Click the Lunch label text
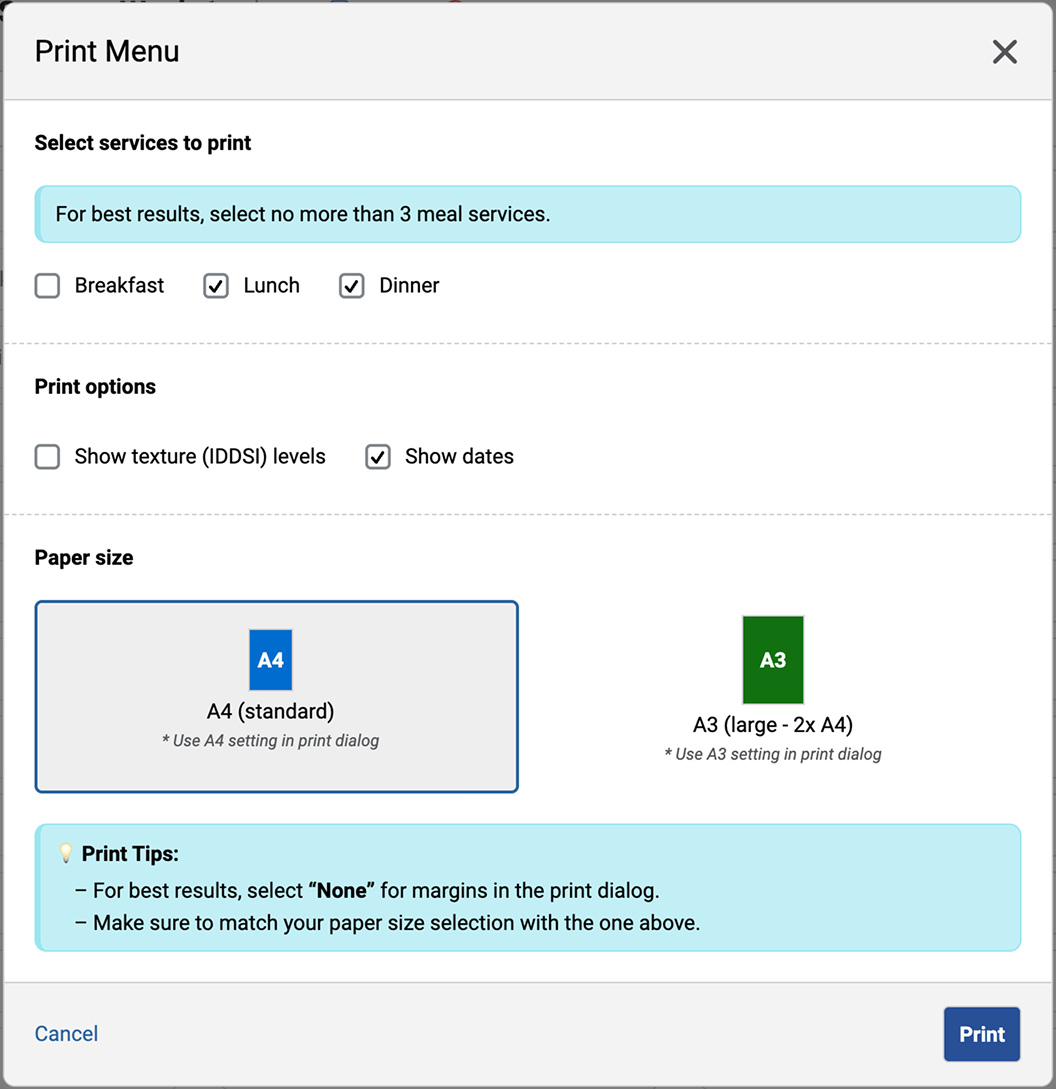This screenshot has height=1089, width=1056. click(x=271, y=286)
